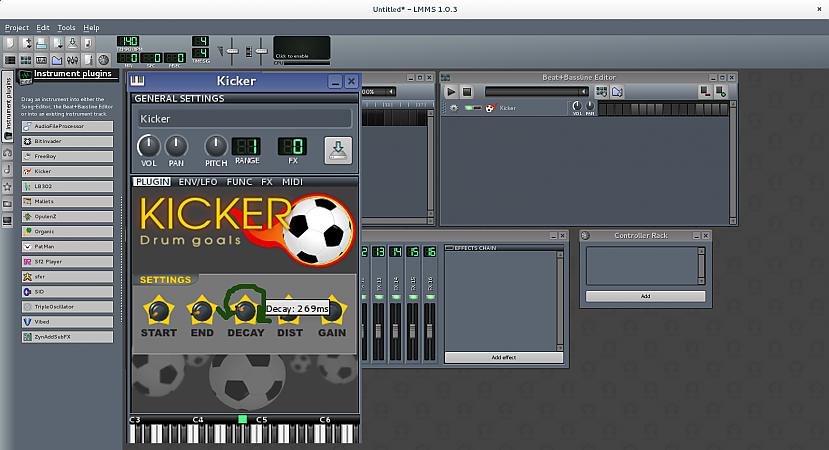829x450 pixels.
Task: Switch to ENV/LFO tab in Kicker
Action: [x=198, y=182]
